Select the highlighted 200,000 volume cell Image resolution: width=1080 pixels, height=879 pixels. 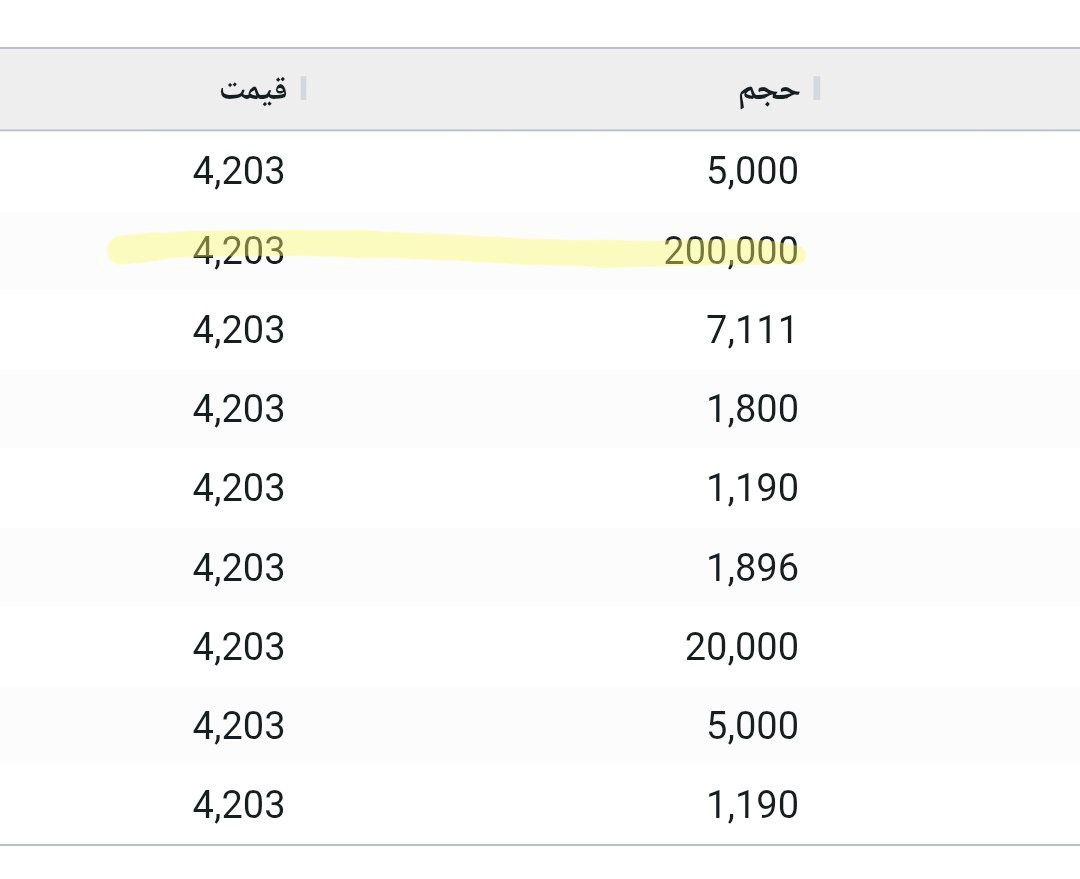point(732,251)
